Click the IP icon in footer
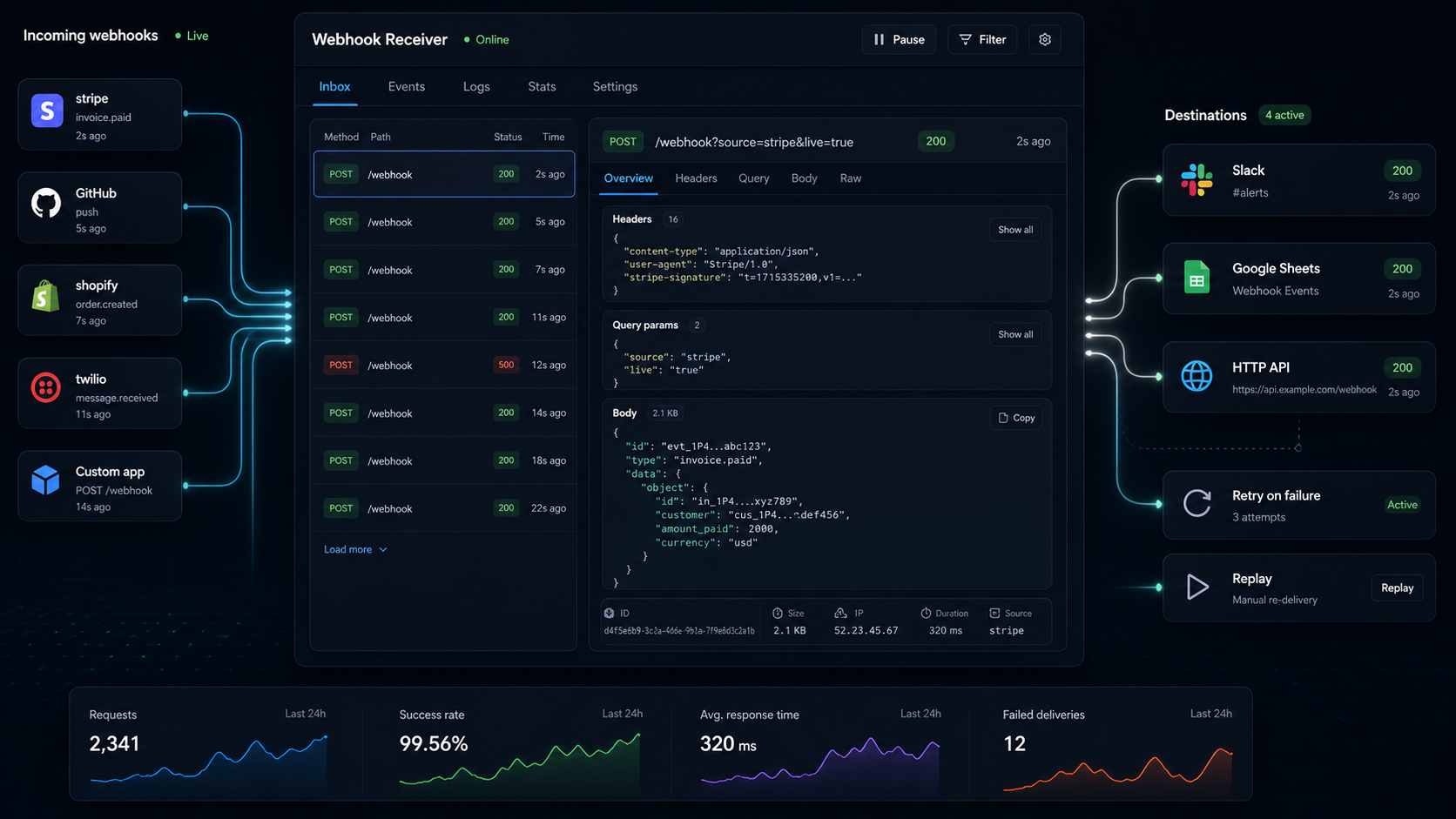1456x819 pixels. pyautogui.click(x=840, y=613)
